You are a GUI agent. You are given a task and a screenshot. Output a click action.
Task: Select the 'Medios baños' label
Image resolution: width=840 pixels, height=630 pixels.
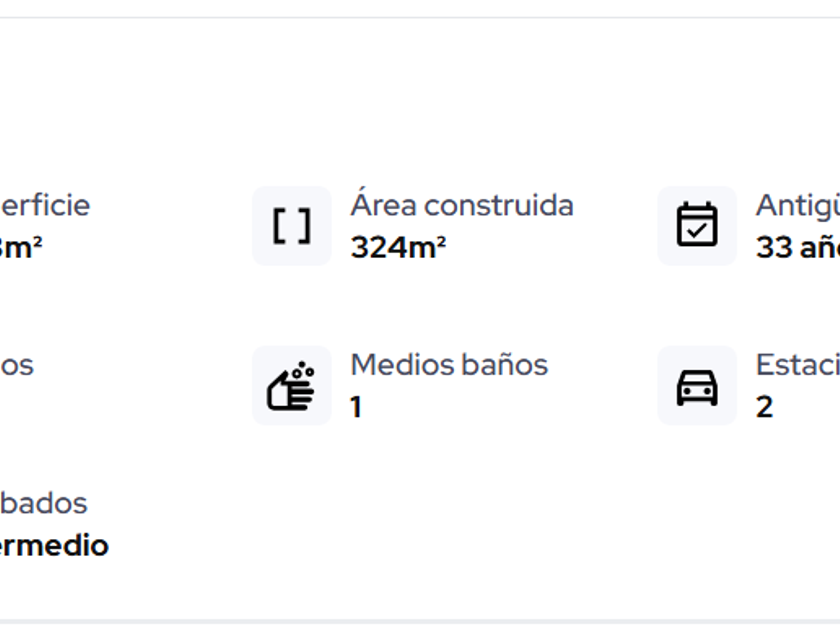click(x=449, y=365)
